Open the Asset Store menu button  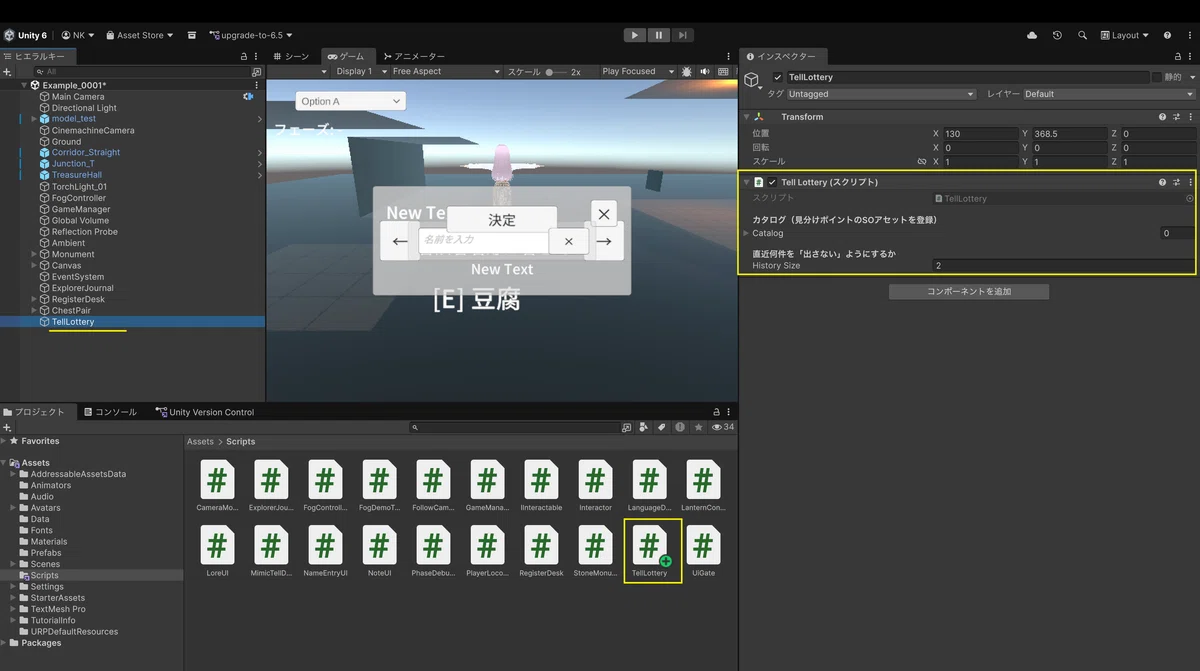click(x=140, y=35)
